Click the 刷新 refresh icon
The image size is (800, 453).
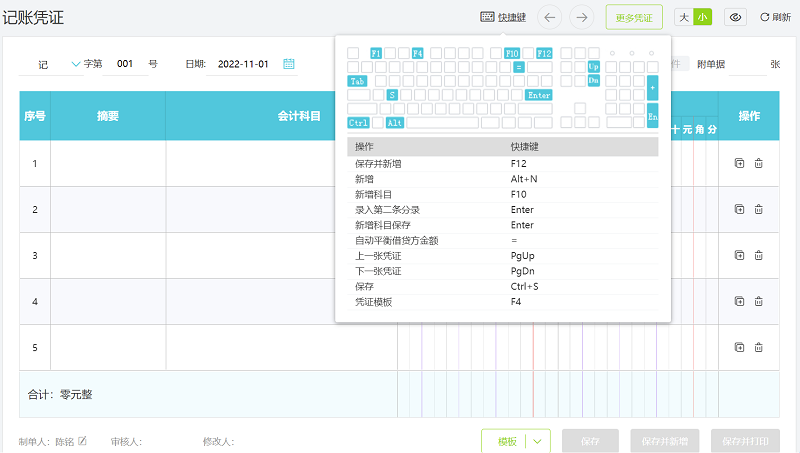[x=765, y=17]
